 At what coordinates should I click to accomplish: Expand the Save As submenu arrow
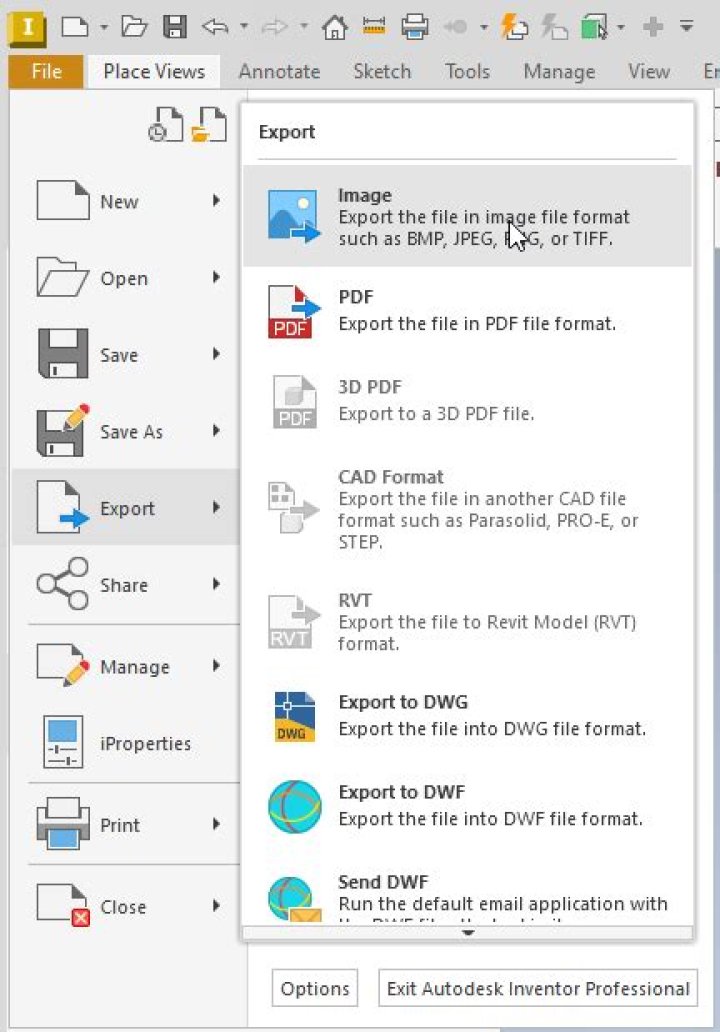point(216,431)
